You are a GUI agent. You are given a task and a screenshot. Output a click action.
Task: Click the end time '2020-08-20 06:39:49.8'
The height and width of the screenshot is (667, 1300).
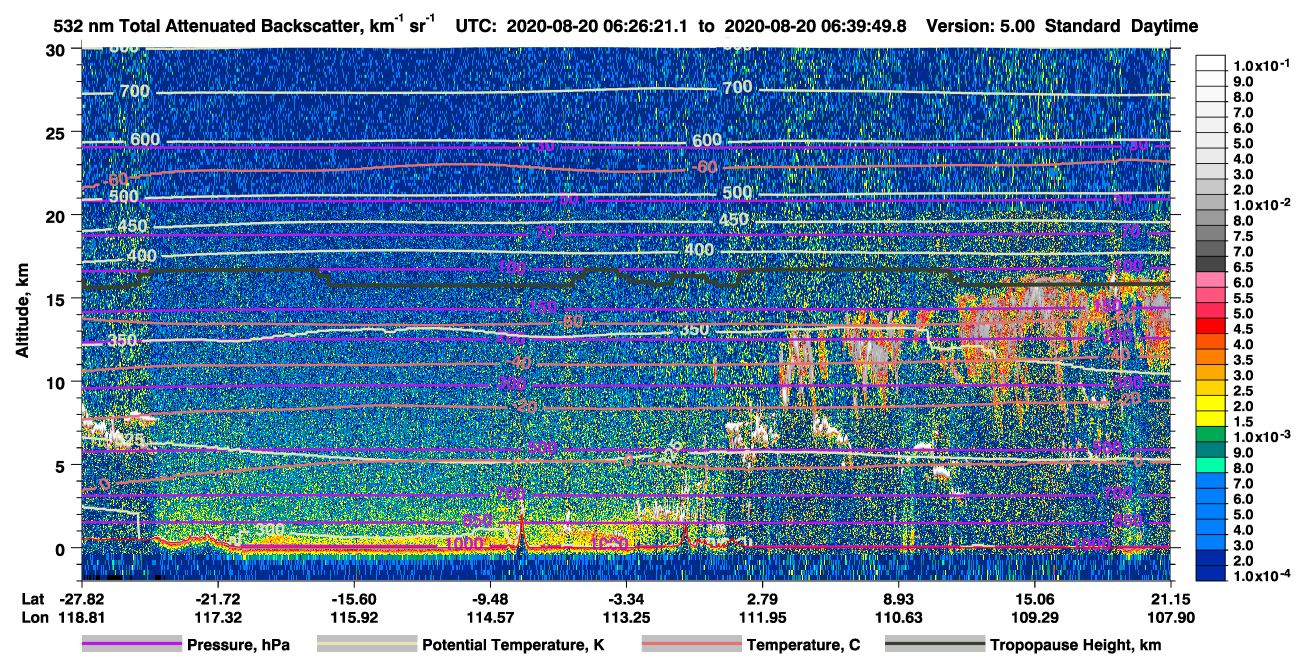(815, 26)
